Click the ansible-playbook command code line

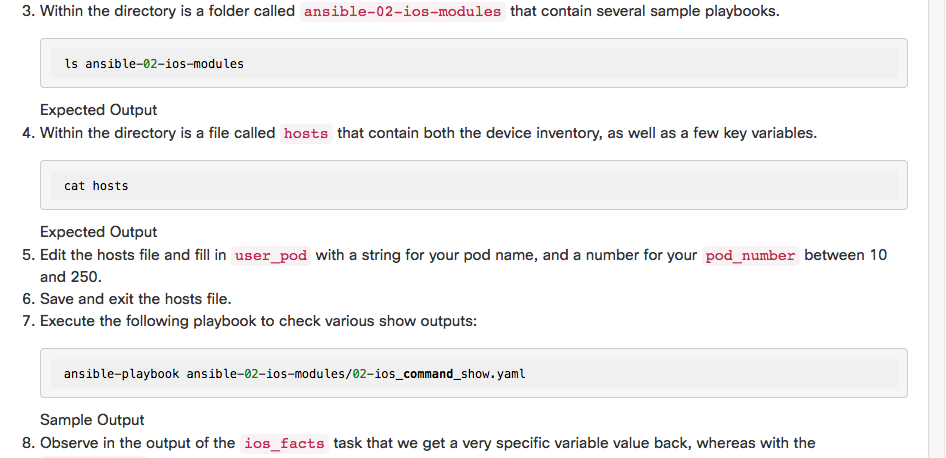294,374
